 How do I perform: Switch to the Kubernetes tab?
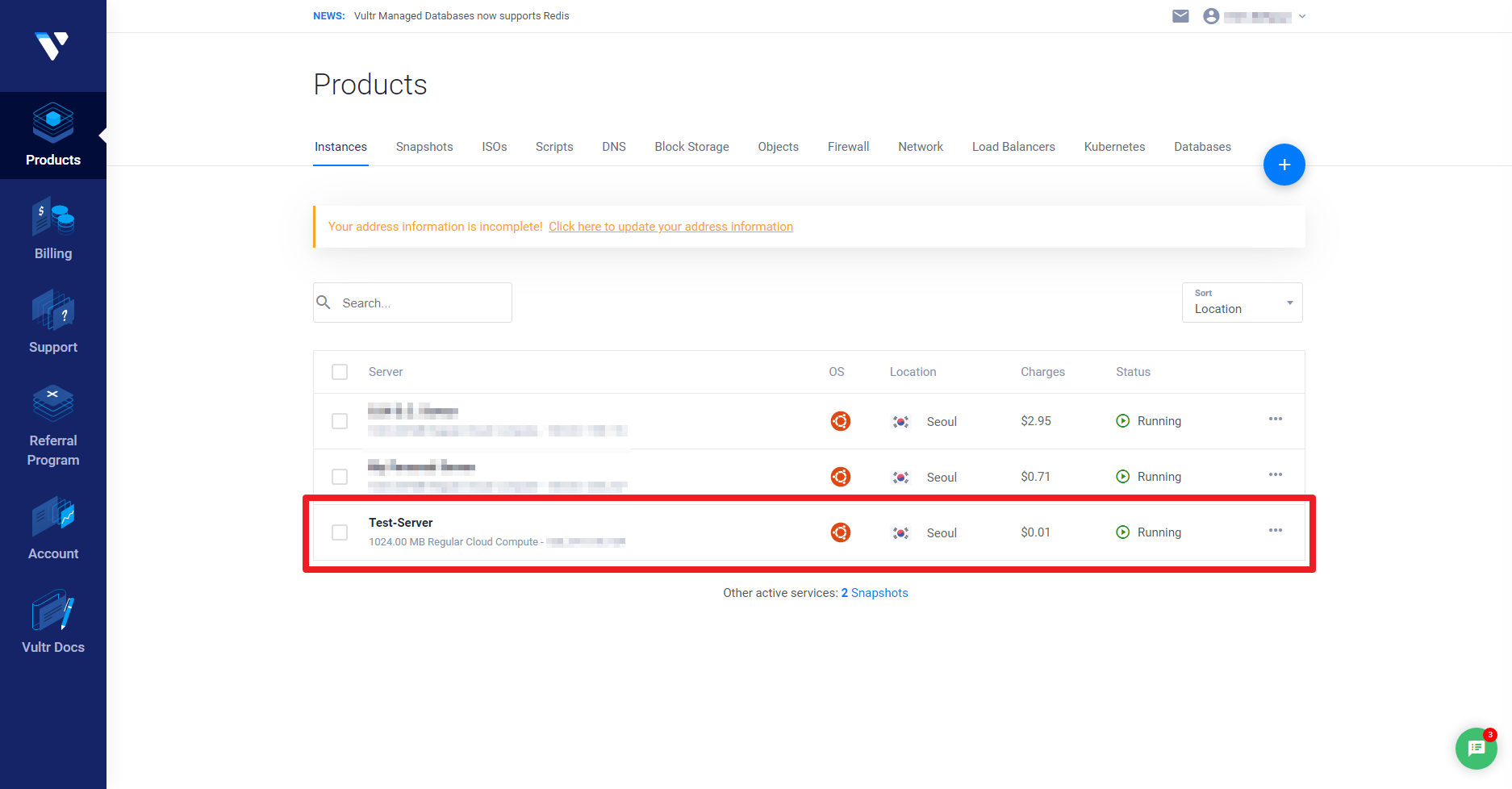tap(1115, 147)
